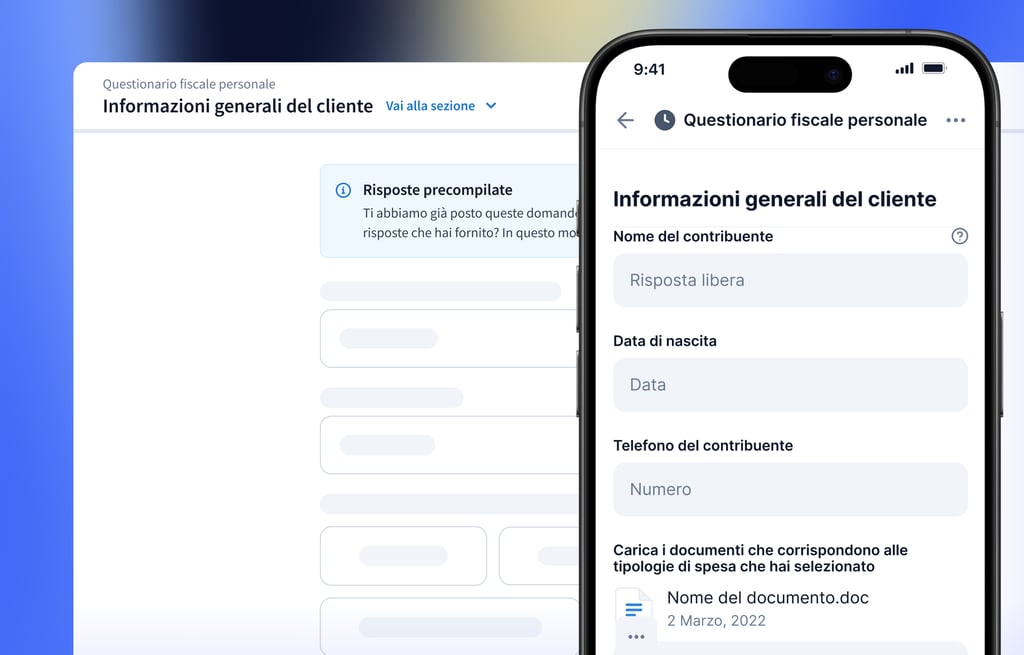The image size is (1024, 655).
Task: Tap the battery indicator in status bar
Action: coord(933,68)
